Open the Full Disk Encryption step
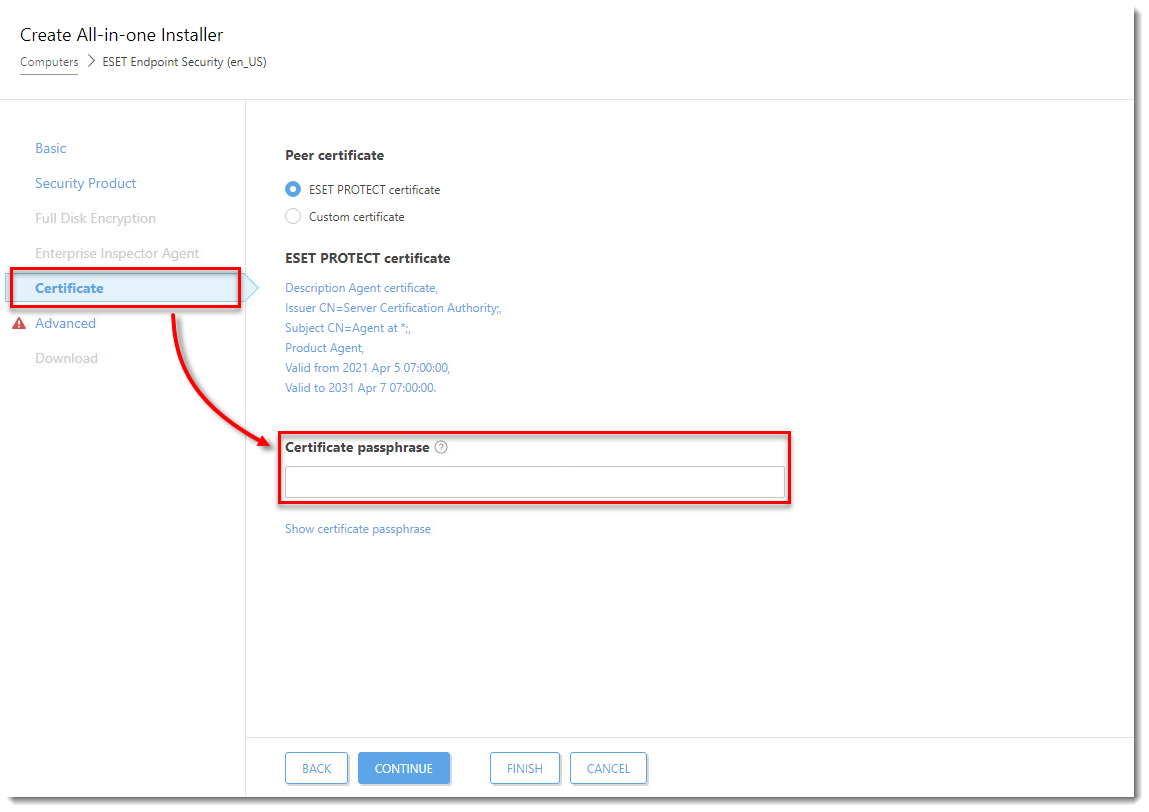 point(95,218)
